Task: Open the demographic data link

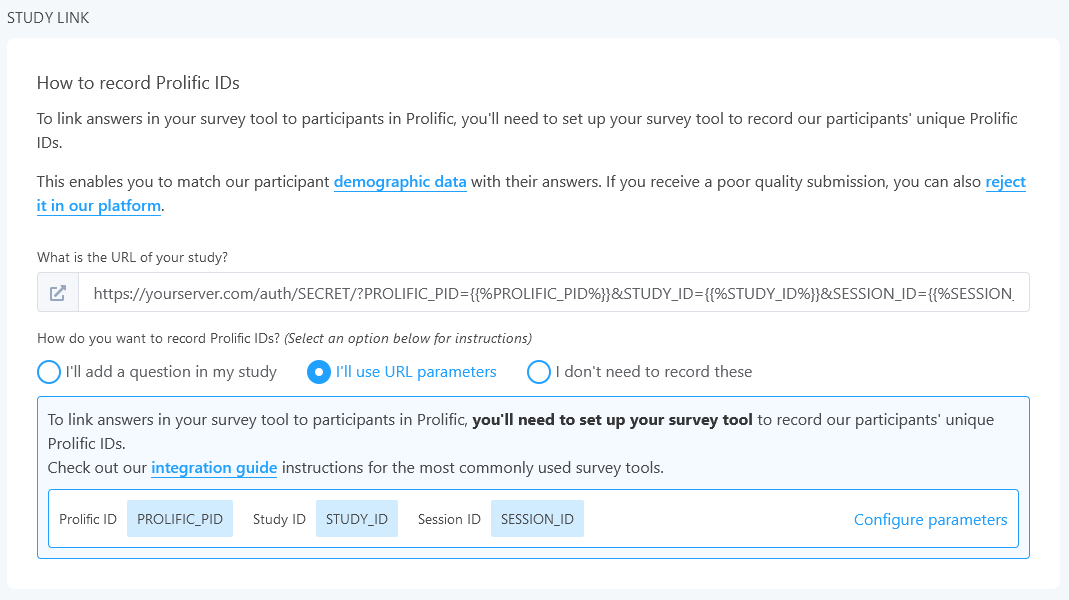Action: pyautogui.click(x=400, y=182)
